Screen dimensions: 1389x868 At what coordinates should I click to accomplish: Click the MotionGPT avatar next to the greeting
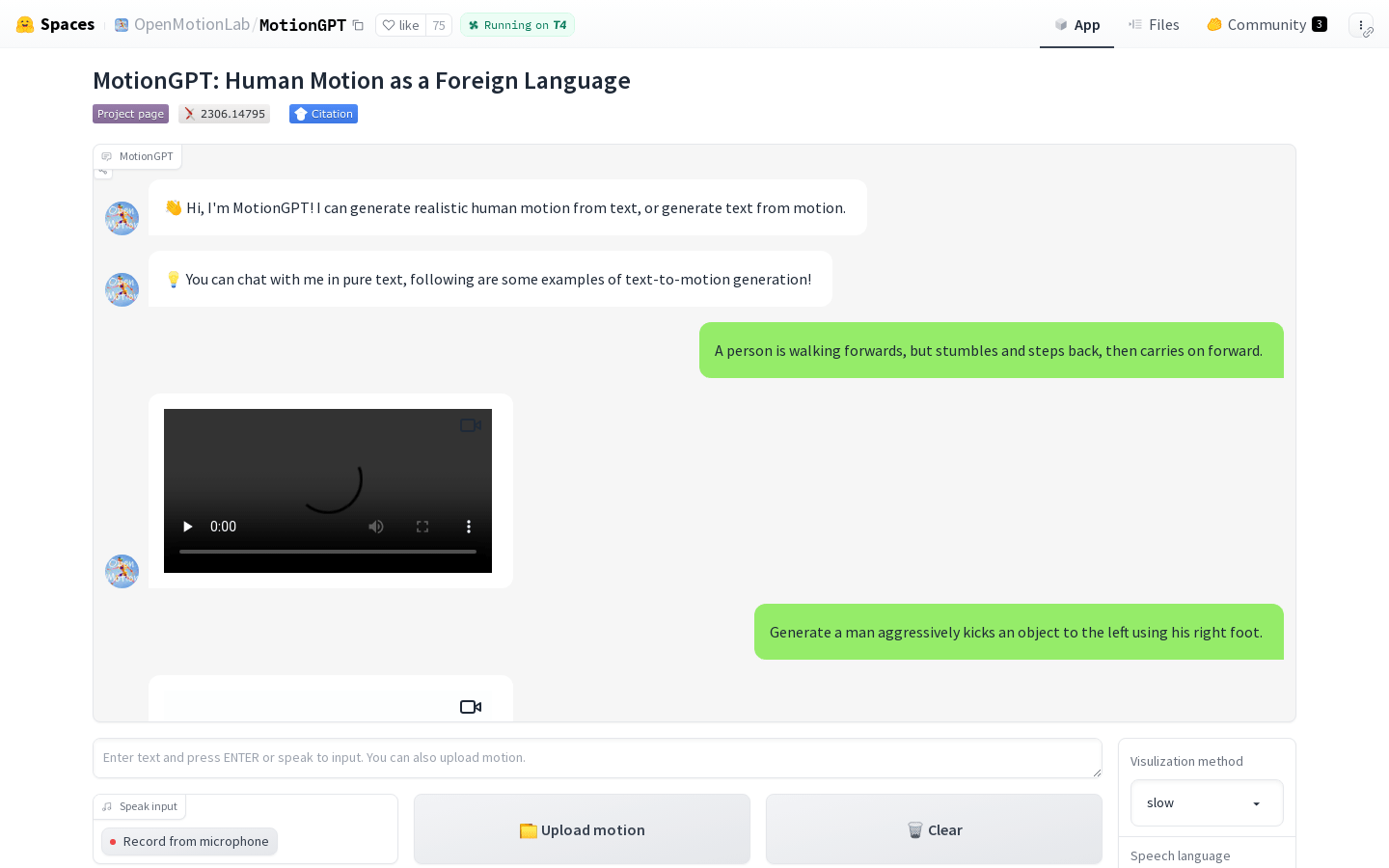(x=122, y=218)
